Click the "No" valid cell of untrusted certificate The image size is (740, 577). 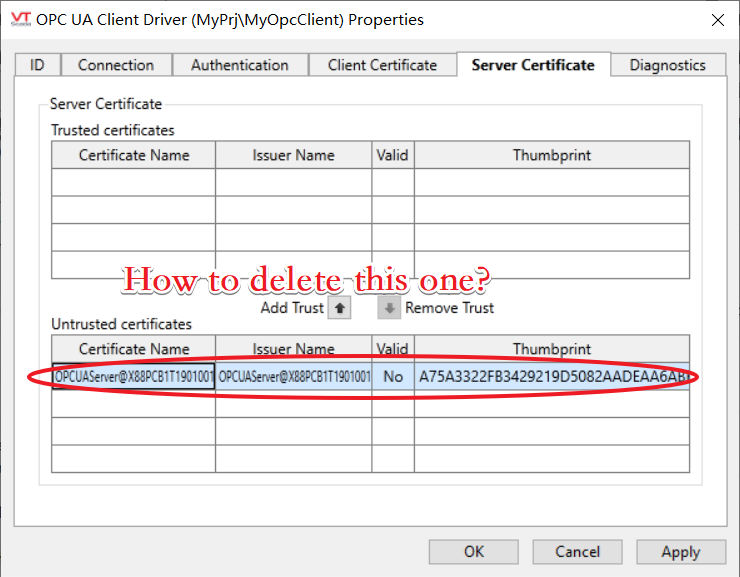click(x=393, y=377)
